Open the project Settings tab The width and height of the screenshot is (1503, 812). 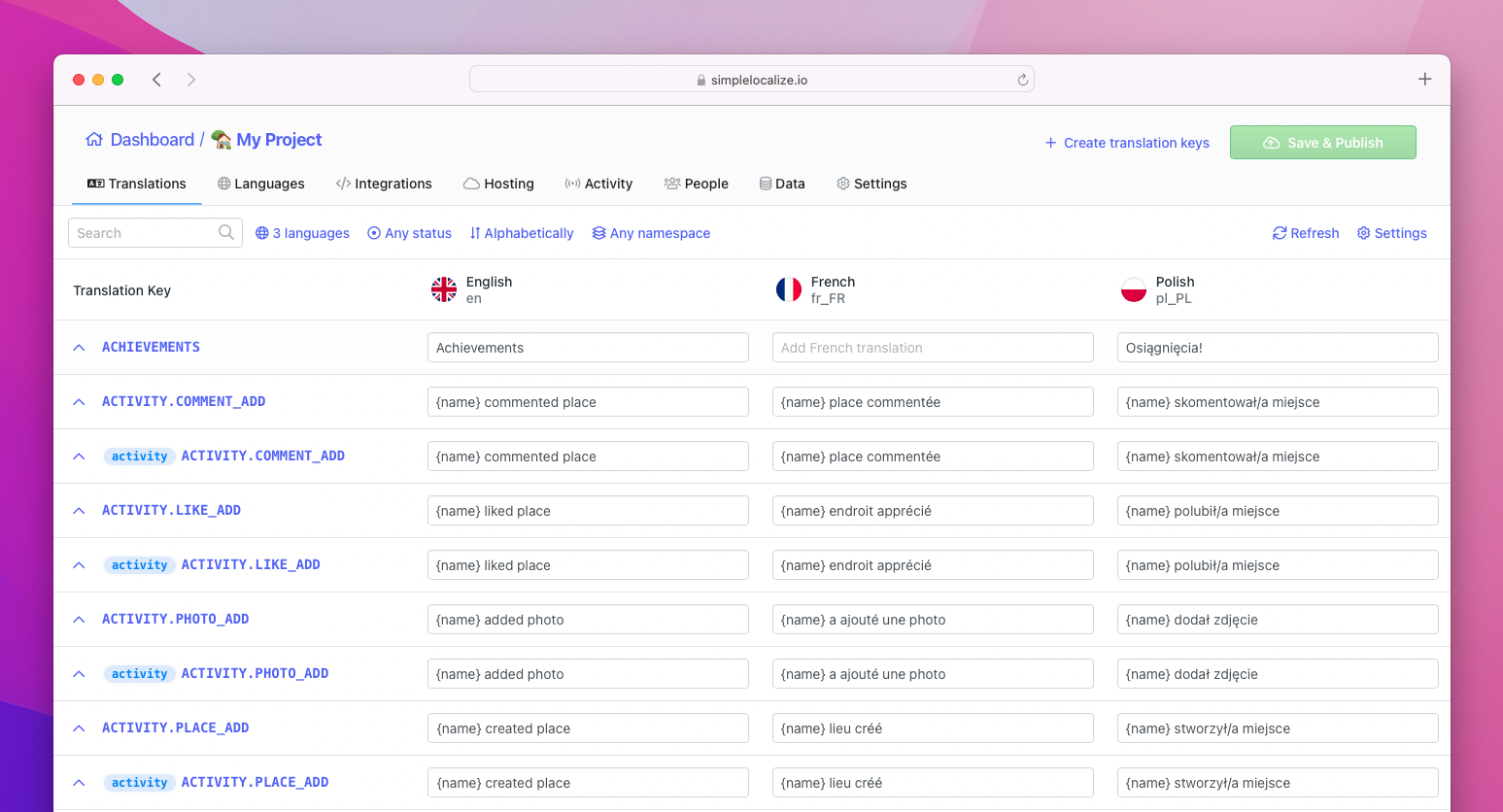pyautogui.click(x=871, y=184)
